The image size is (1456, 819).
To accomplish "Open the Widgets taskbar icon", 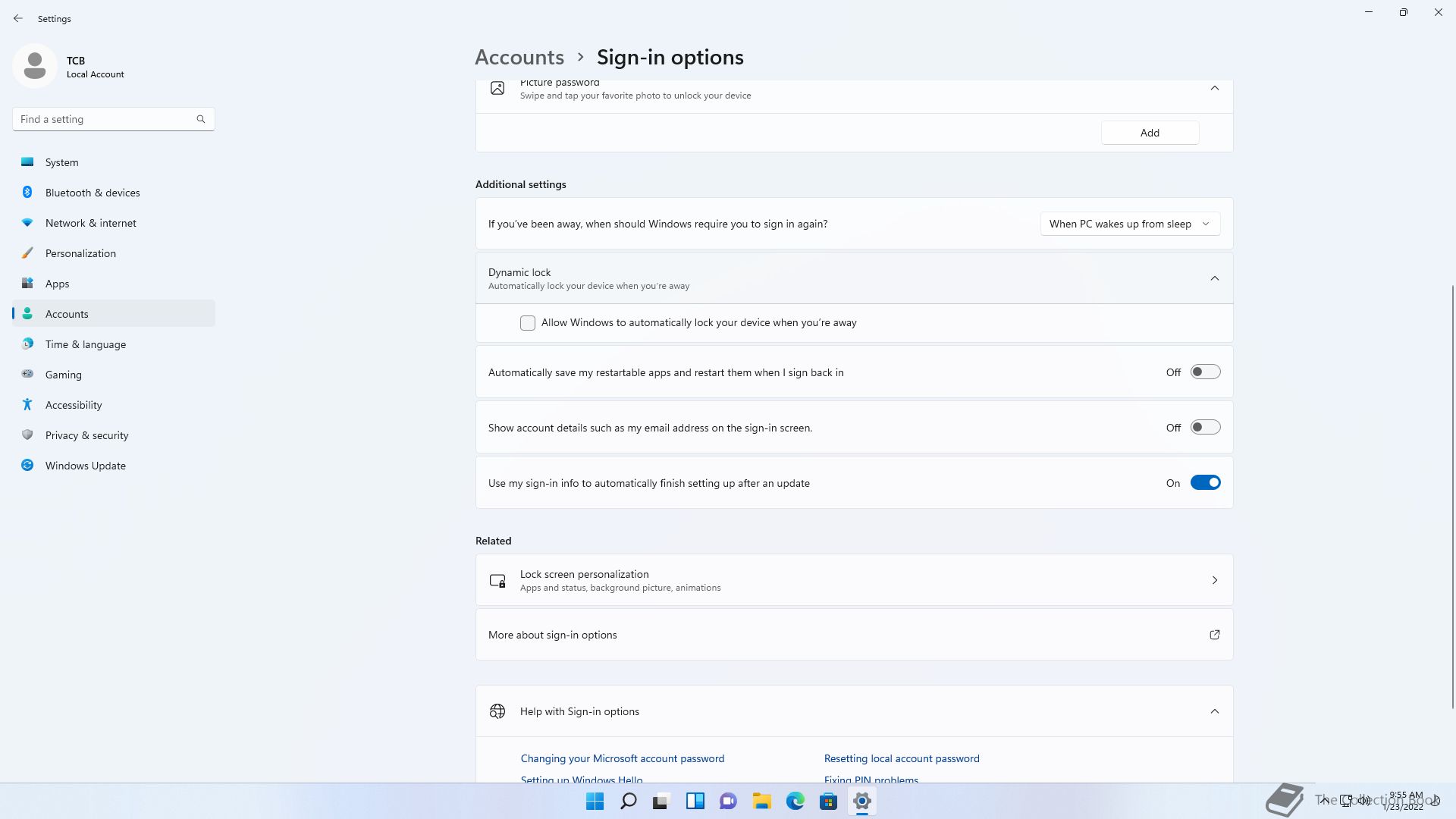I will click(695, 801).
